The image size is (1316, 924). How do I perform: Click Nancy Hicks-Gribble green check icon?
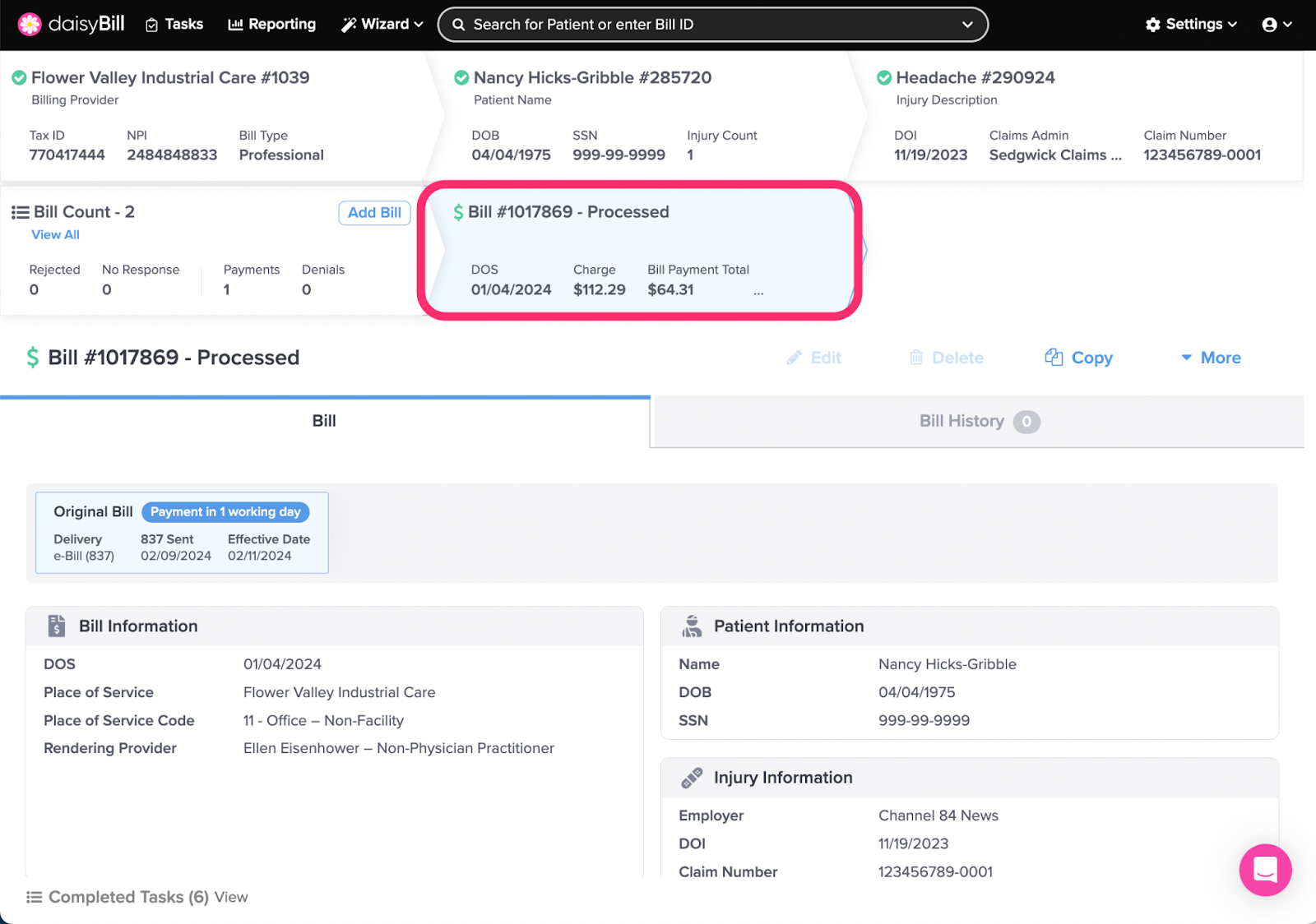(461, 77)
